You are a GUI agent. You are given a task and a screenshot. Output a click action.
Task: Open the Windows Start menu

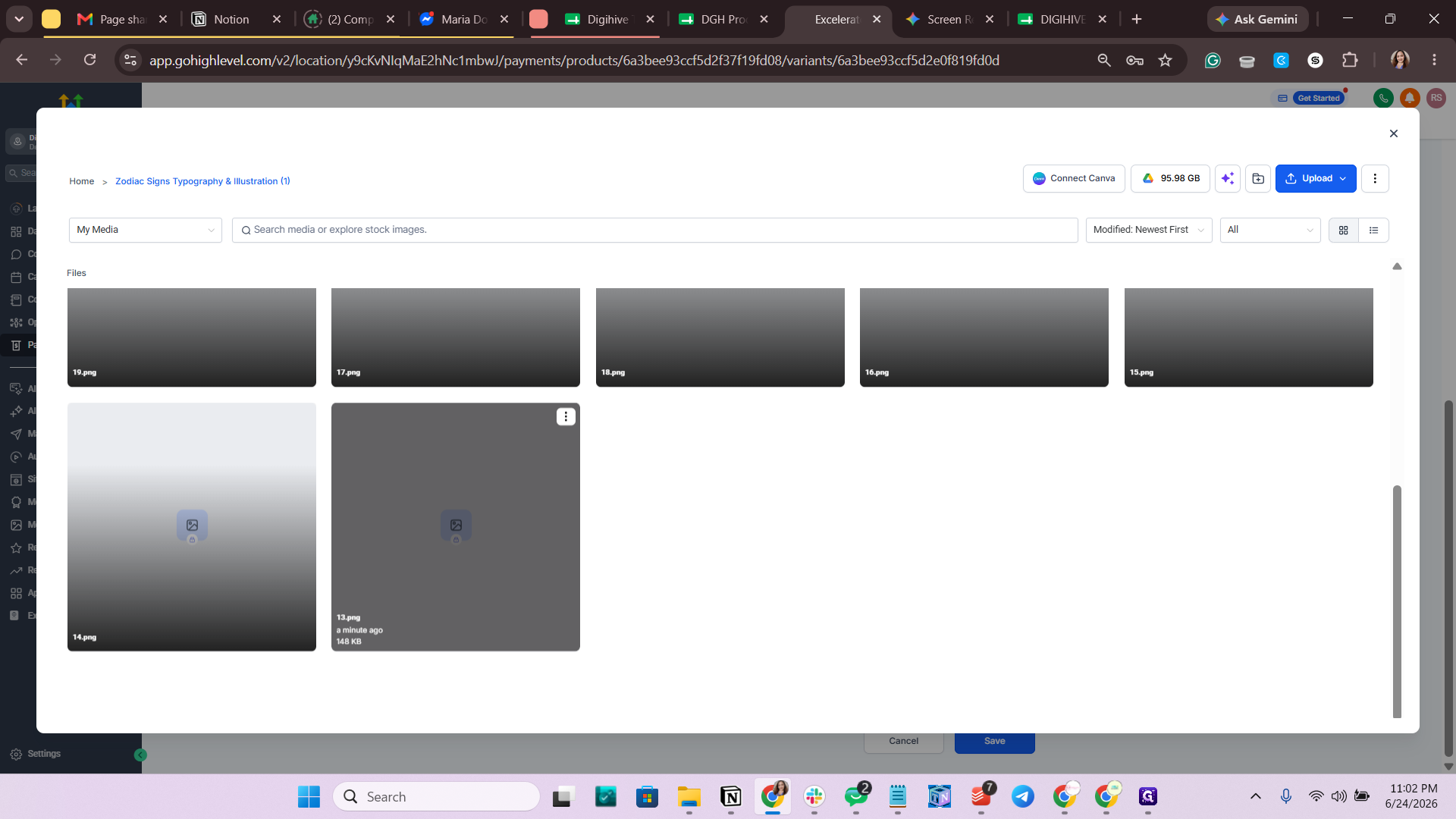(309, 797)
